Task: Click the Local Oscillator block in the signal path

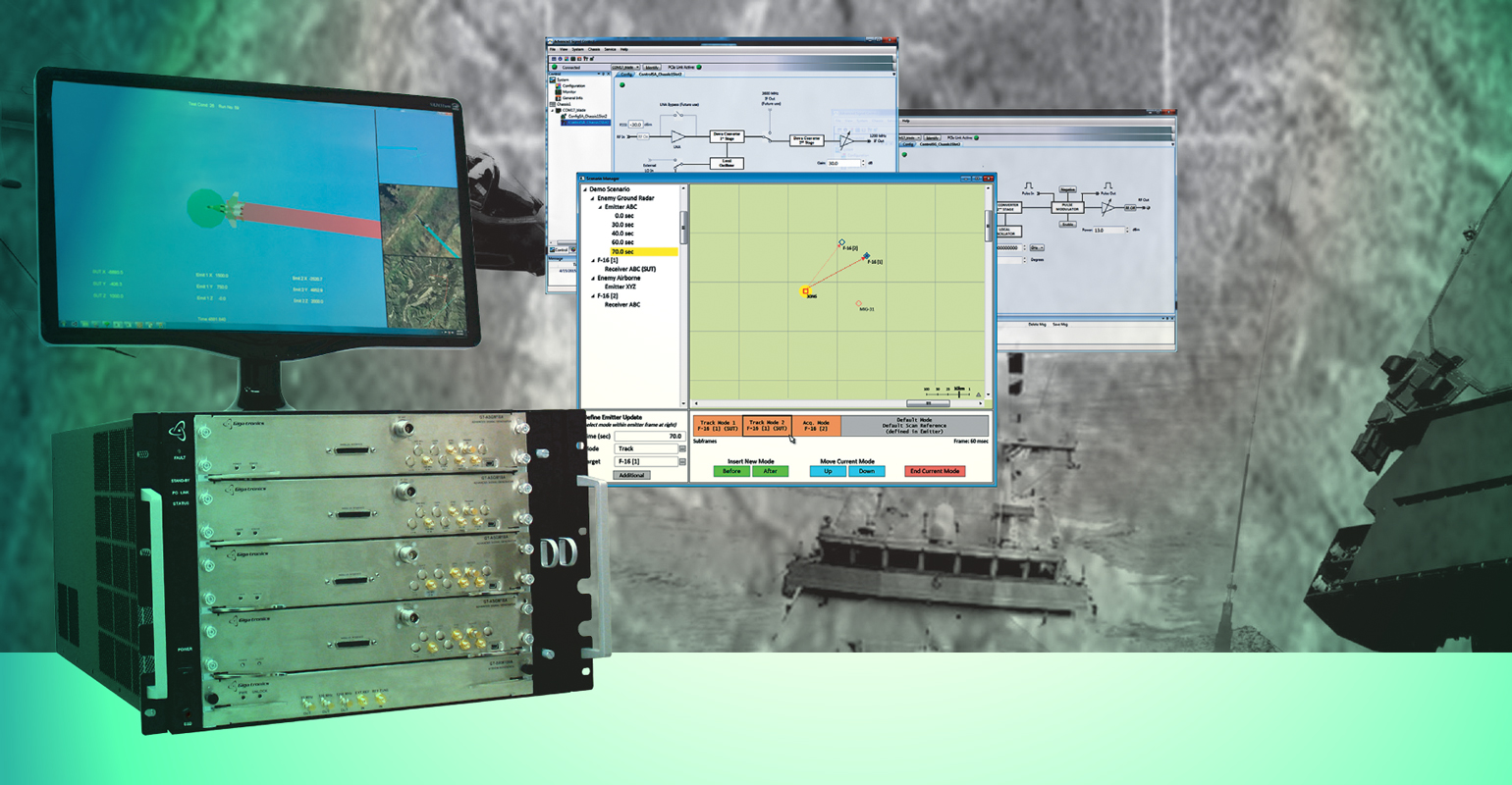Action: pyautogui.click(x=728, y=163)
